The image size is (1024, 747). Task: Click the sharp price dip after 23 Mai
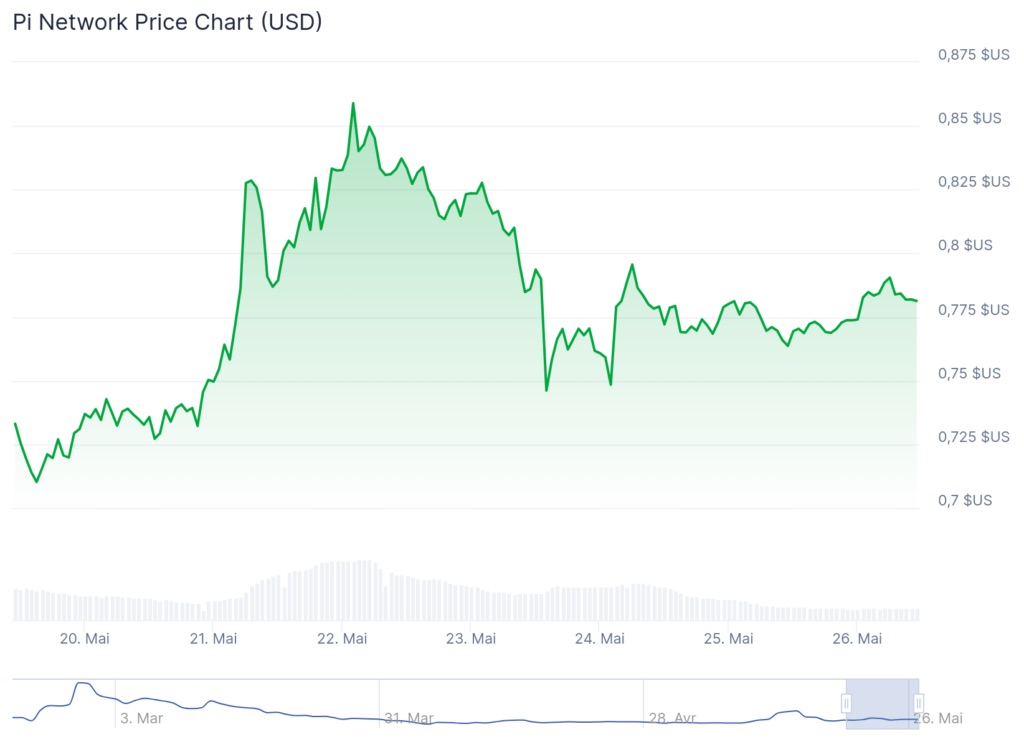[546, 390]
